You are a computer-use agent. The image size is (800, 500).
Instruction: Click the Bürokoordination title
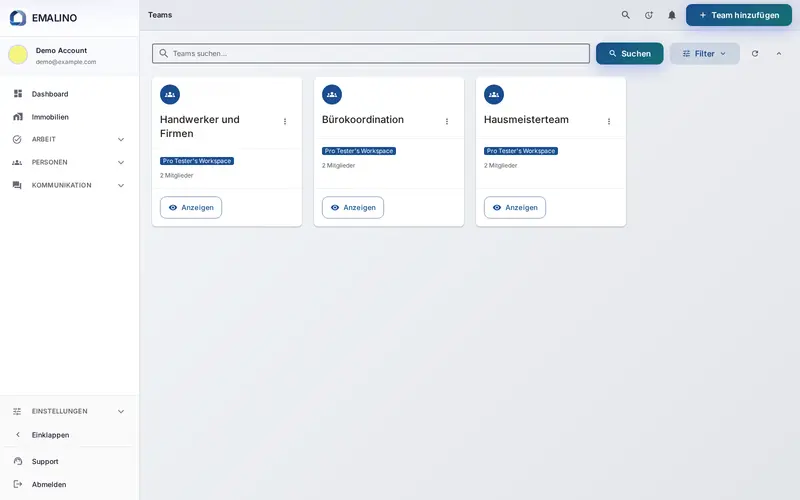(363, 119)
